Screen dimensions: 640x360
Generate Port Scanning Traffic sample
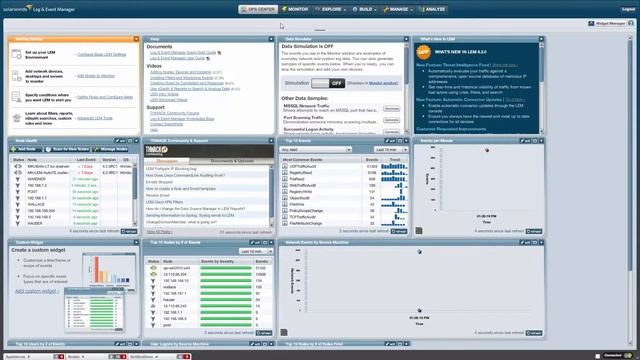click(391, 120)
